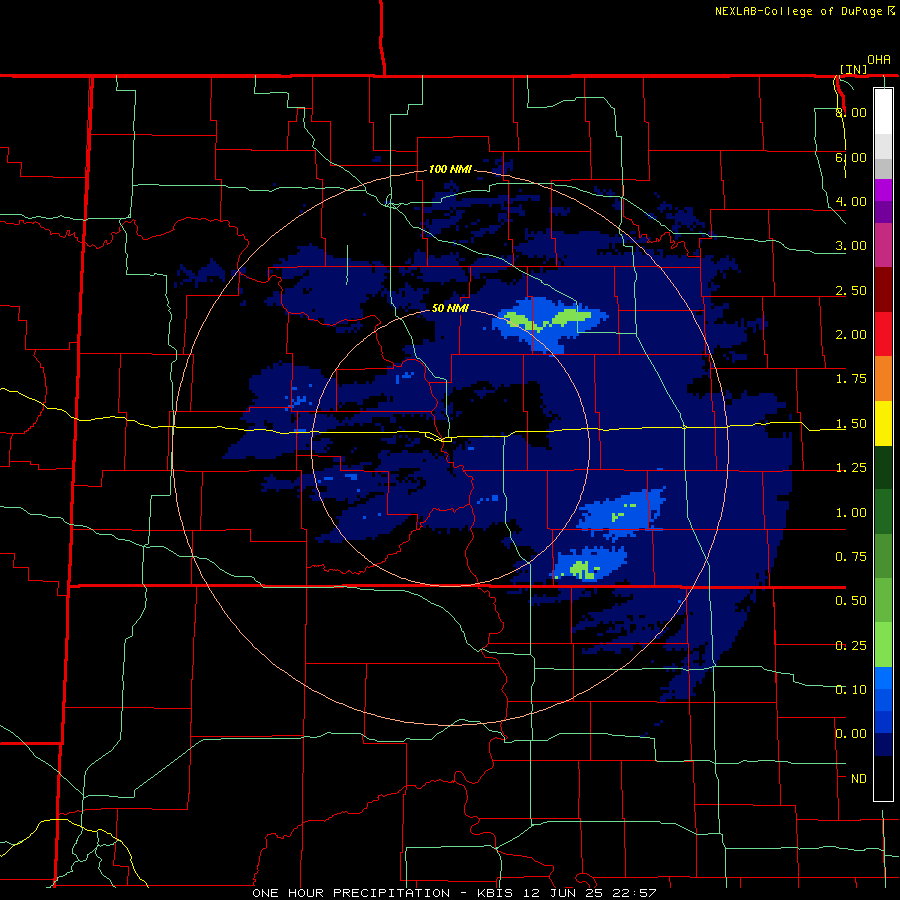The image size is (900, 900).
Task: Click the ND legend label
Action: (x=859, y=779)
